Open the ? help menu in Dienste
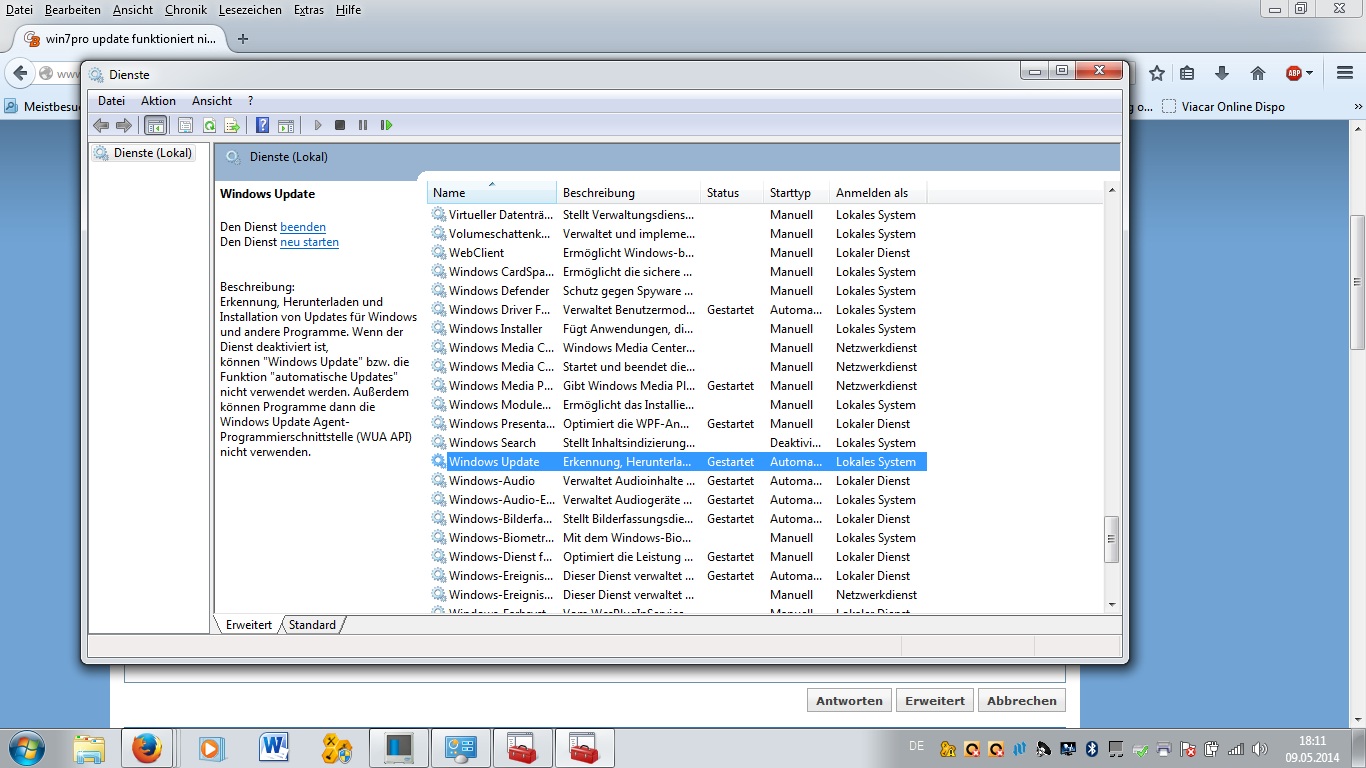 pos(250,100)
